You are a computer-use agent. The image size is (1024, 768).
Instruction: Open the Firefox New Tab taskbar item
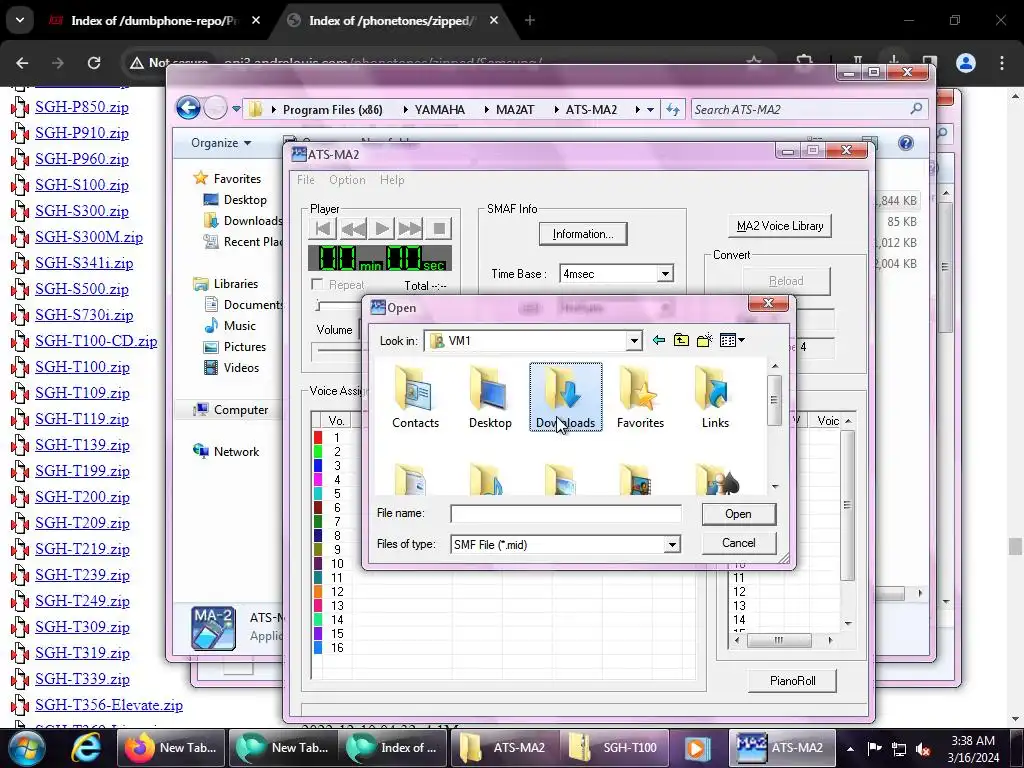click(171, 748)
